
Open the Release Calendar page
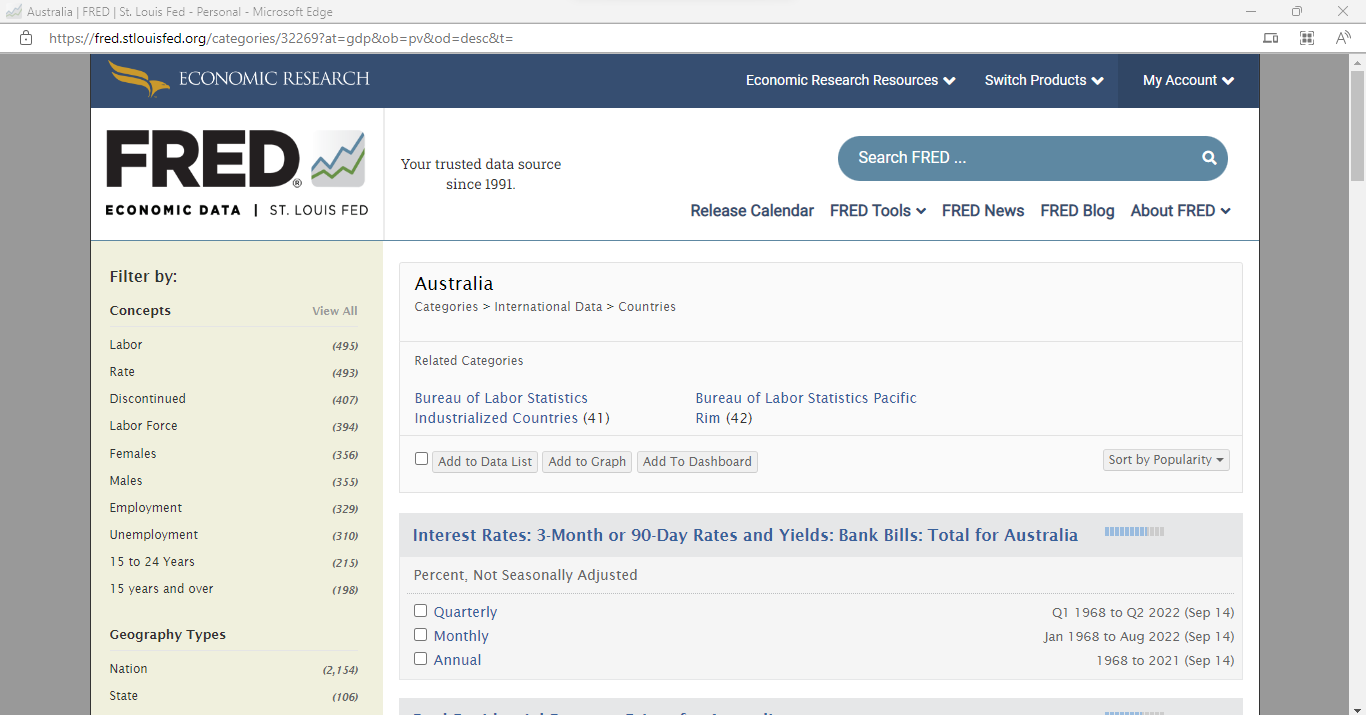pyautogui.click(x=752, y=211)
